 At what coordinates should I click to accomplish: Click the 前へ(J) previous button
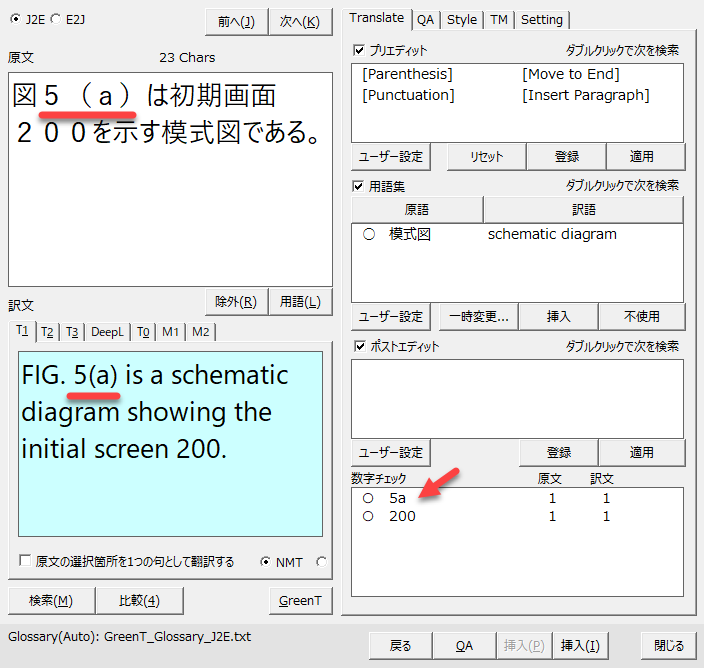pyautogui.click(x=235, y=22)
